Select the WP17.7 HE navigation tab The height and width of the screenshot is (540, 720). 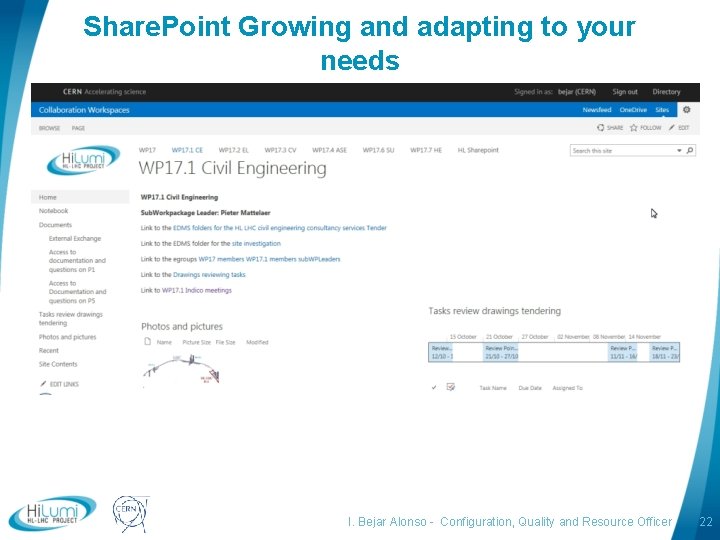coord(426,150)
